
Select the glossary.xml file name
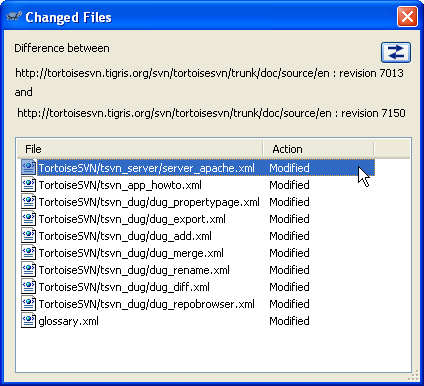[68, 321]
